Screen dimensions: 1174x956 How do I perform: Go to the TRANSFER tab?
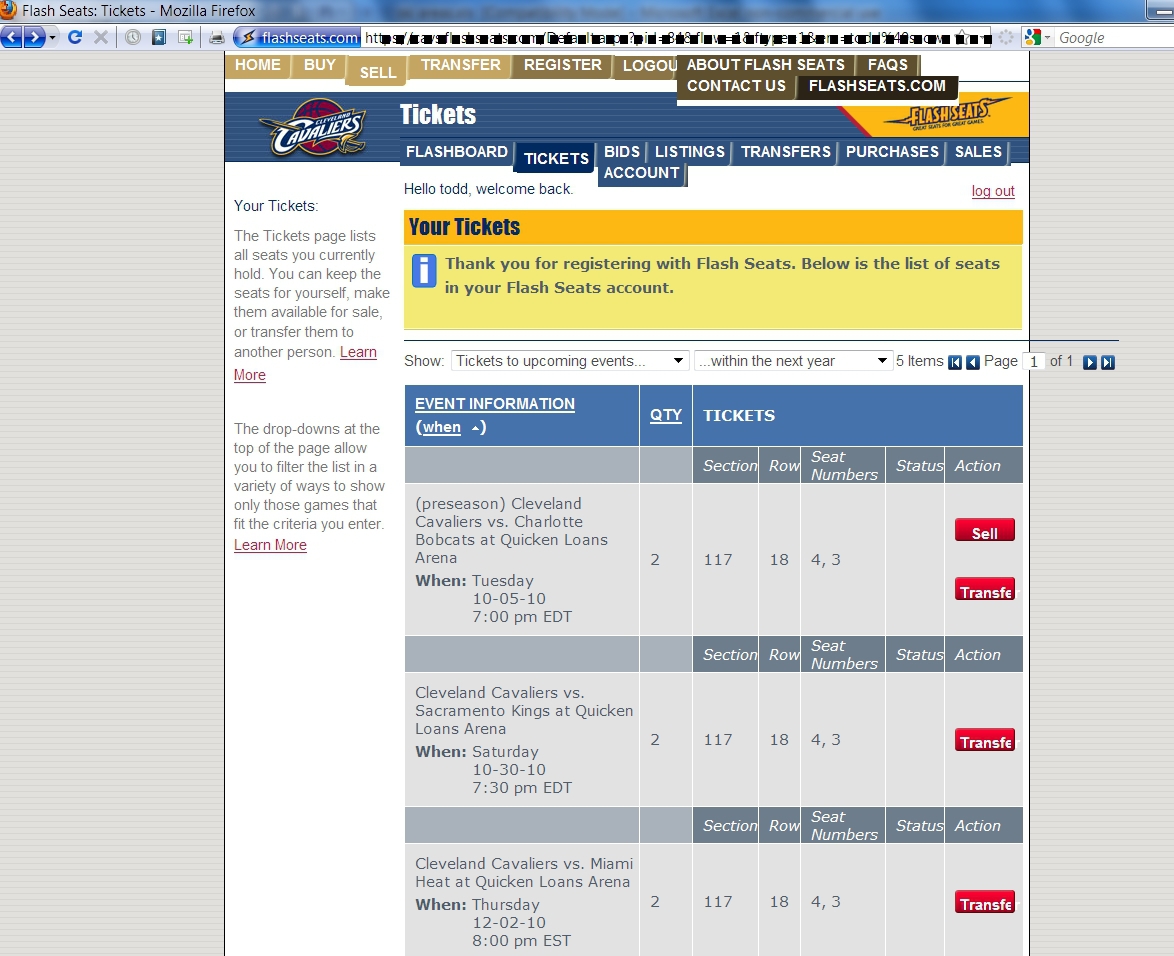click(460, 65)
